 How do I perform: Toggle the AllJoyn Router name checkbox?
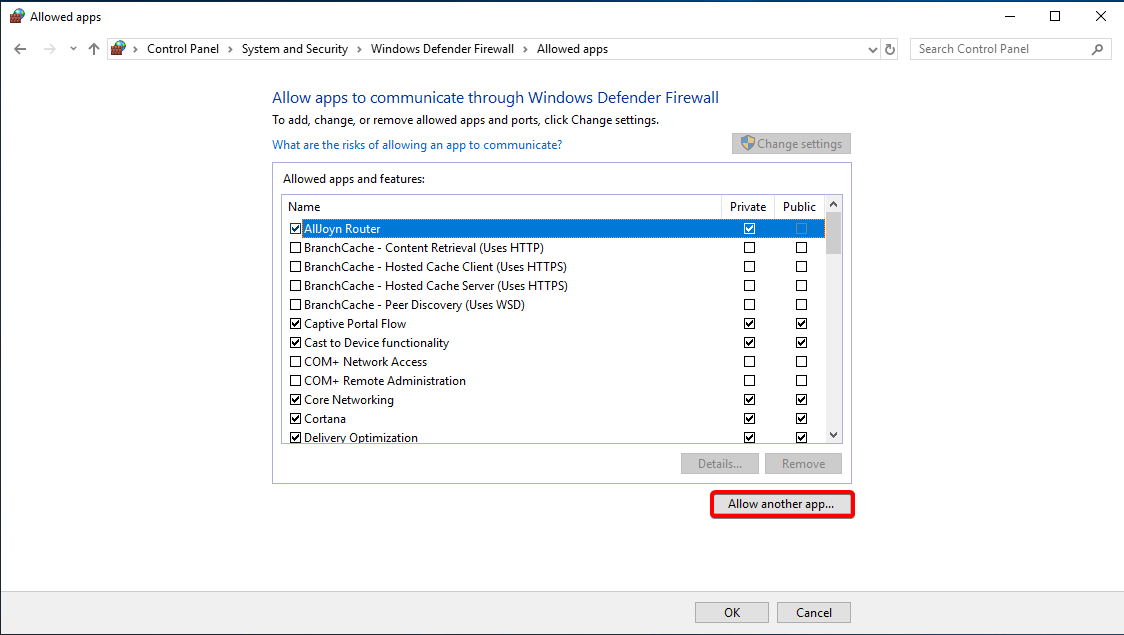[295, 229]
